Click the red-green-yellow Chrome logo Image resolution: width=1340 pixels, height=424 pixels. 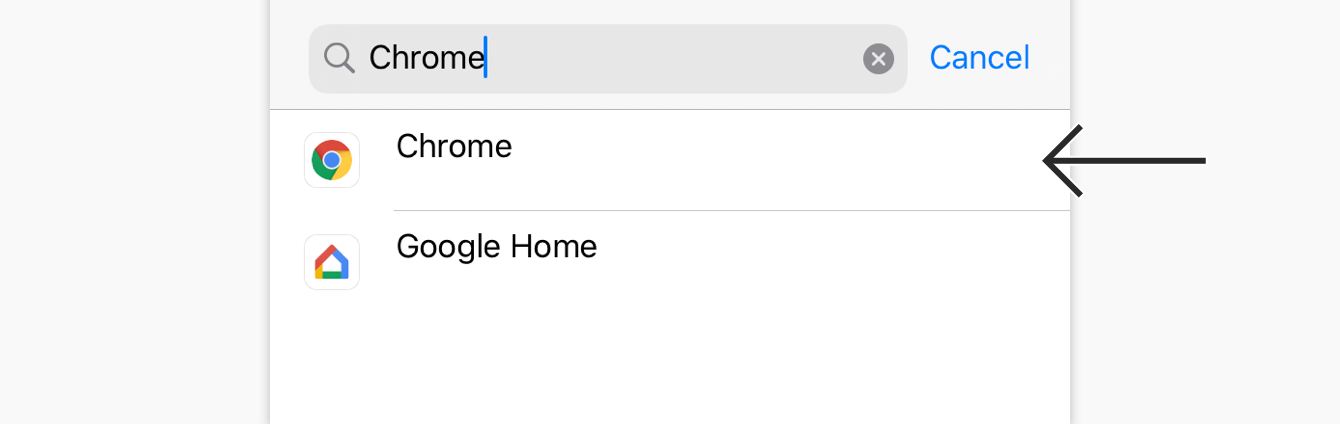[x=331, y=160]
